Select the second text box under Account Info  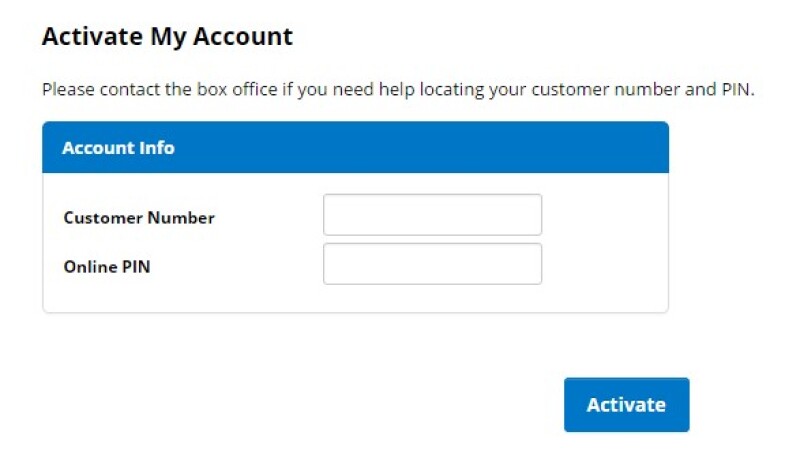(x=432, y=264)
